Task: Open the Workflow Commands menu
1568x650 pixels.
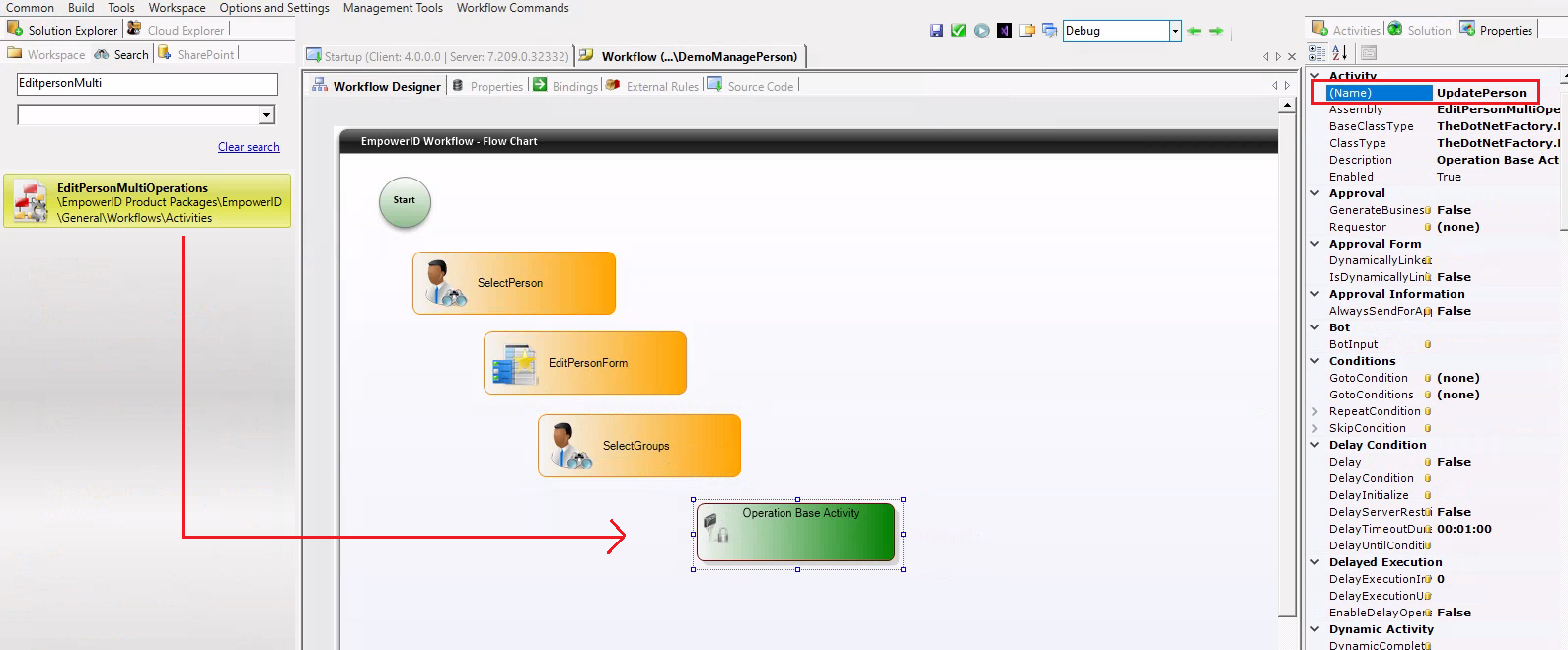Action: coord(512,8)
